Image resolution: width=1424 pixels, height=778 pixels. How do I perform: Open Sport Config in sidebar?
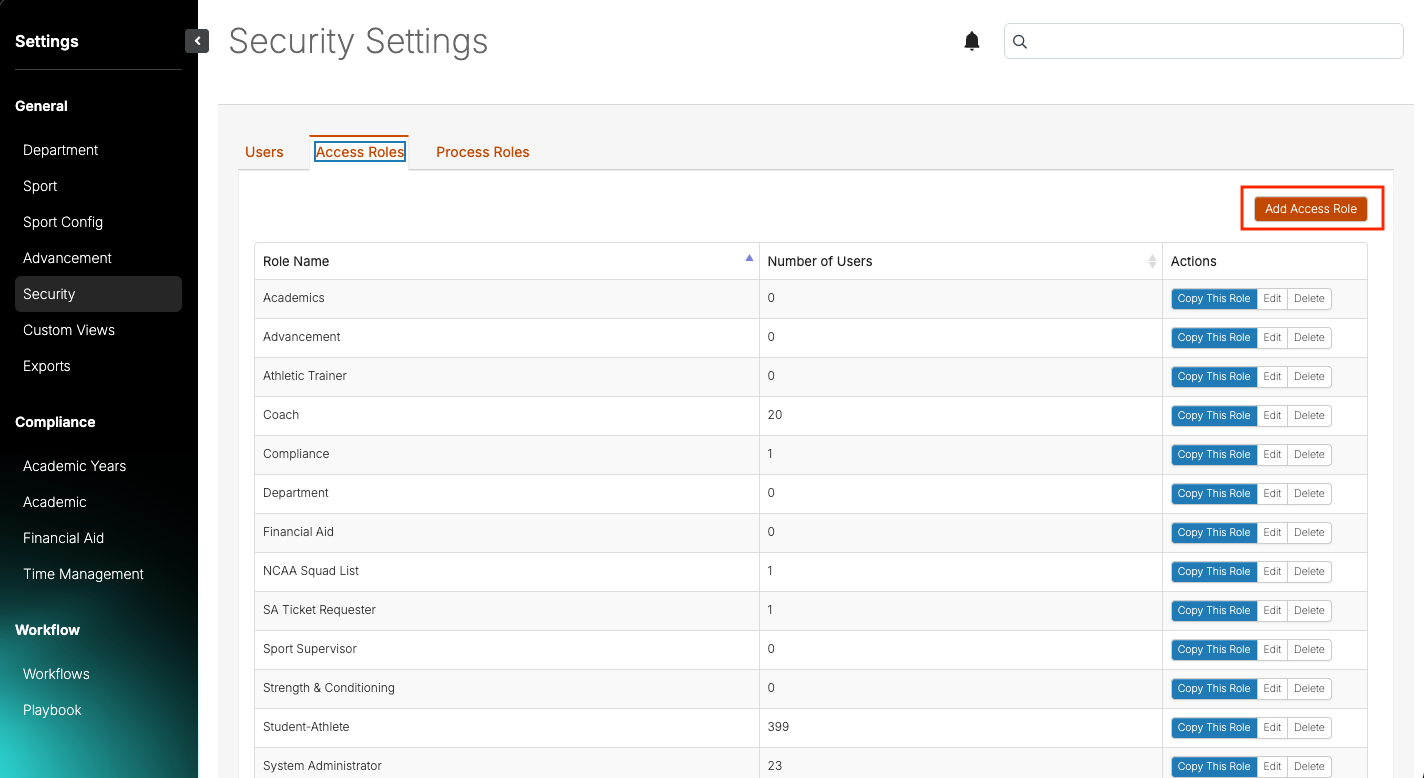click(x=63, y=222)
